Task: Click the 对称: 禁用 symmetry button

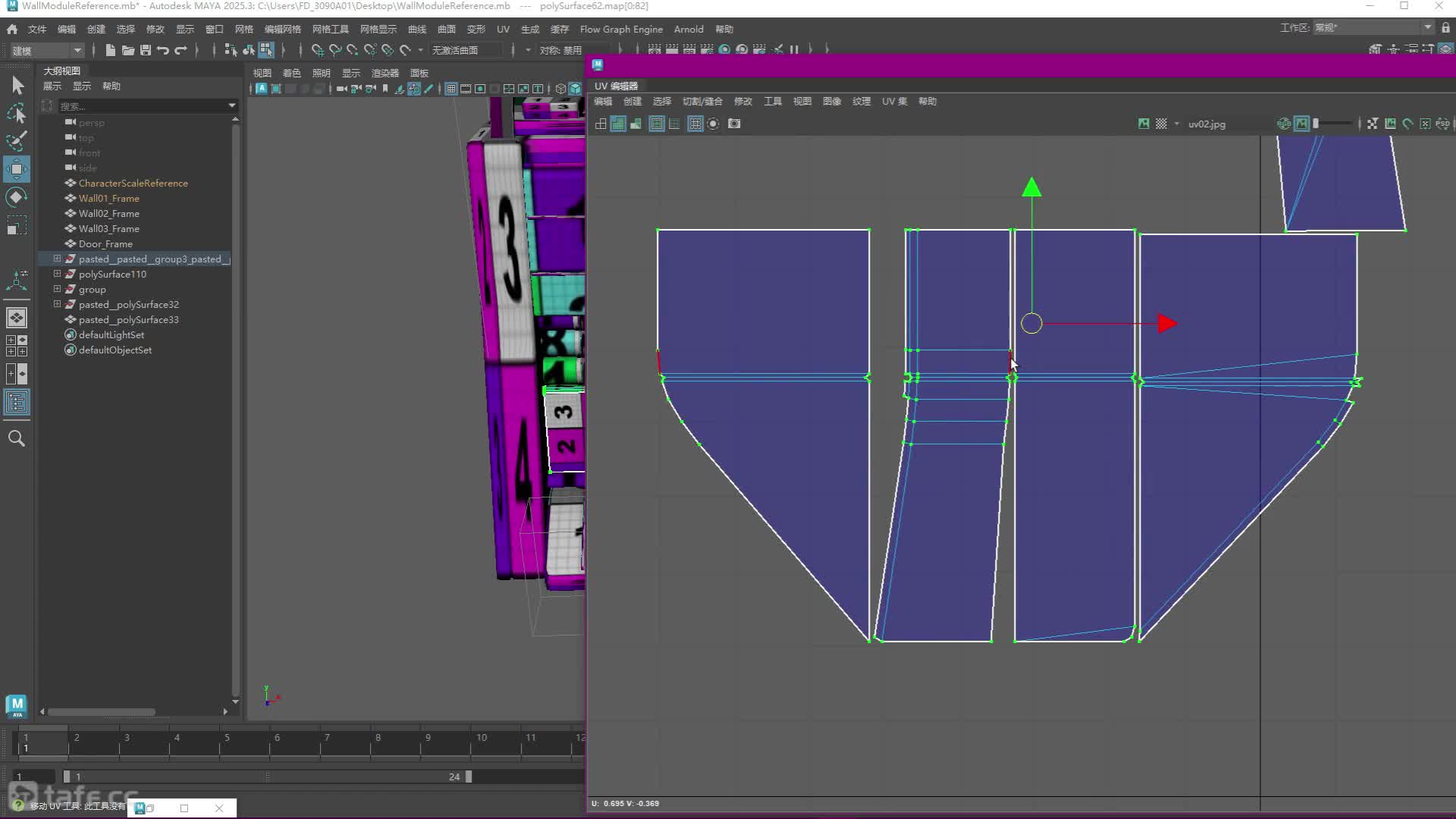Action: click(x=561, y=50)
